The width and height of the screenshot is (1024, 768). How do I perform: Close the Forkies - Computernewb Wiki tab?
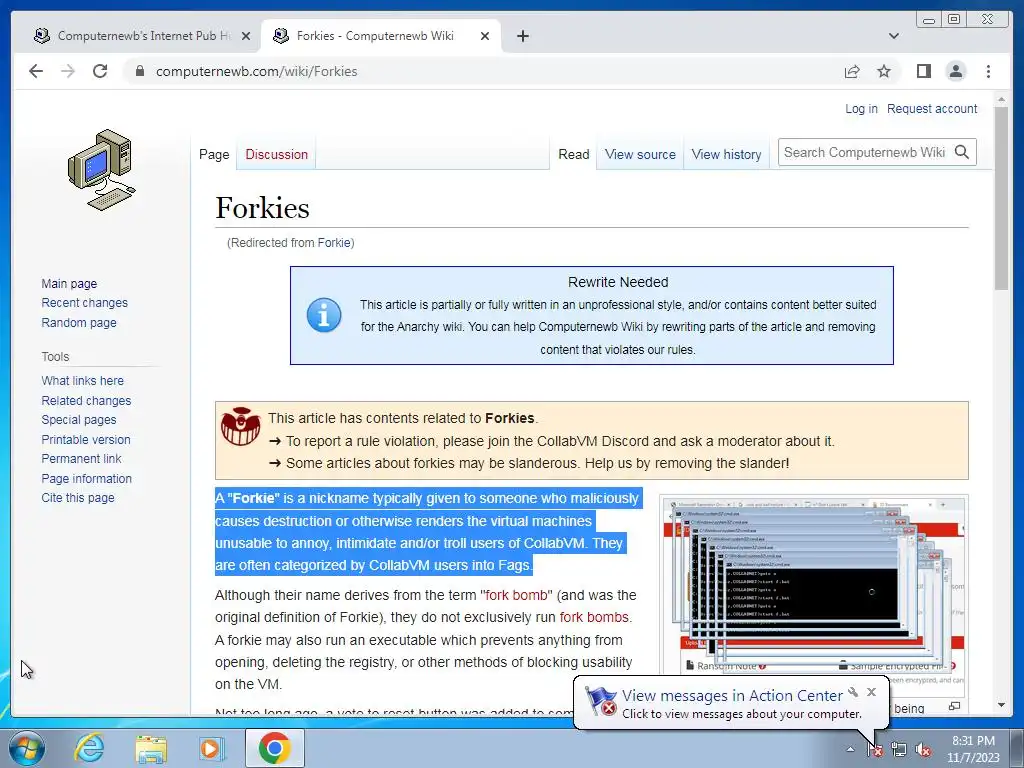485,36
